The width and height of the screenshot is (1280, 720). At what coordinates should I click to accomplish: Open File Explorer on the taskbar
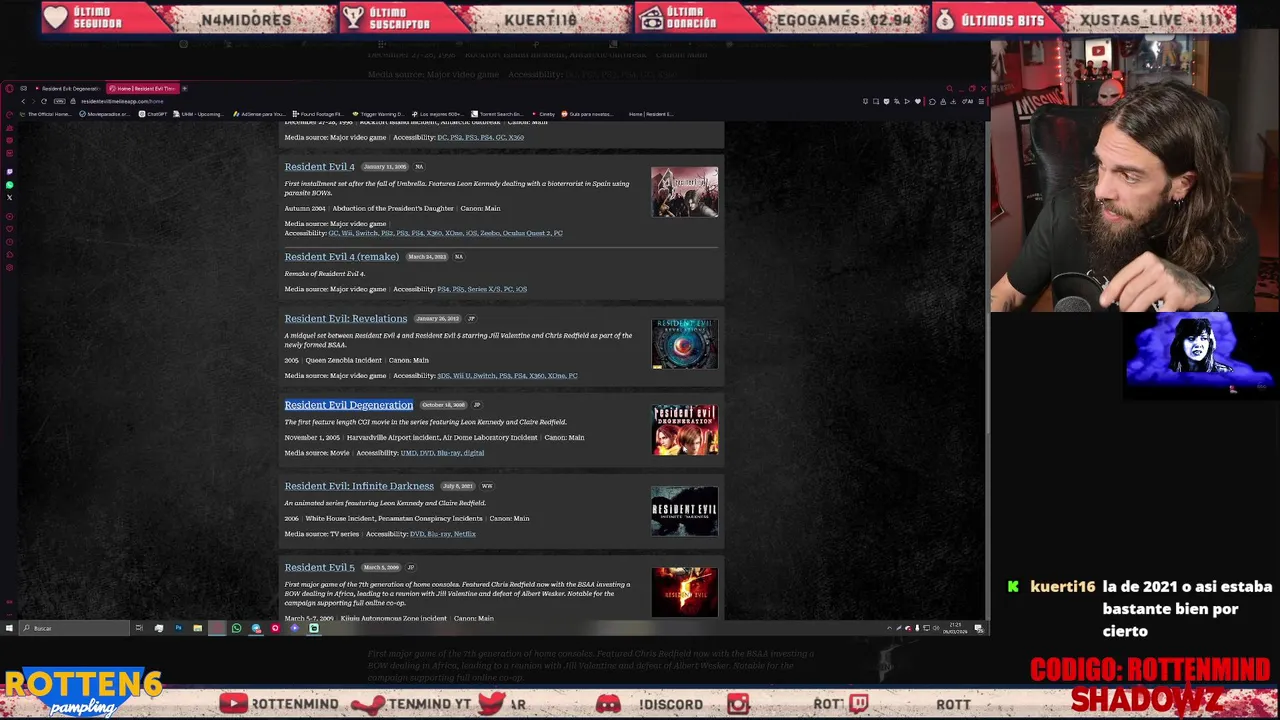coord(197,628)
